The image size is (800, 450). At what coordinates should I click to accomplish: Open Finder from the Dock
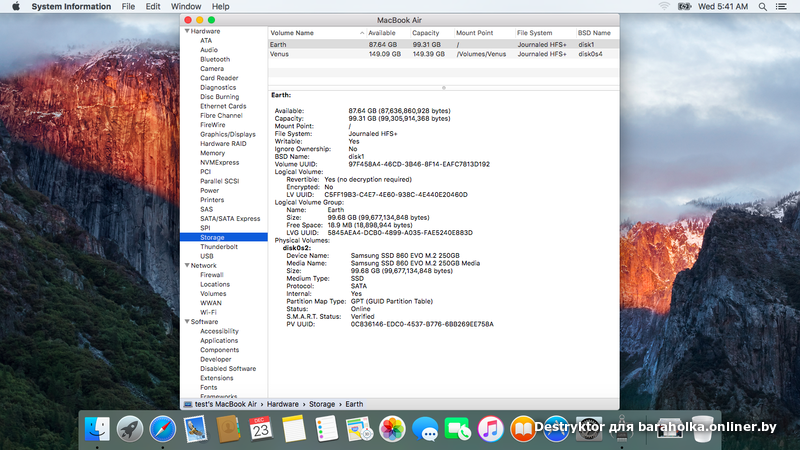97,429
